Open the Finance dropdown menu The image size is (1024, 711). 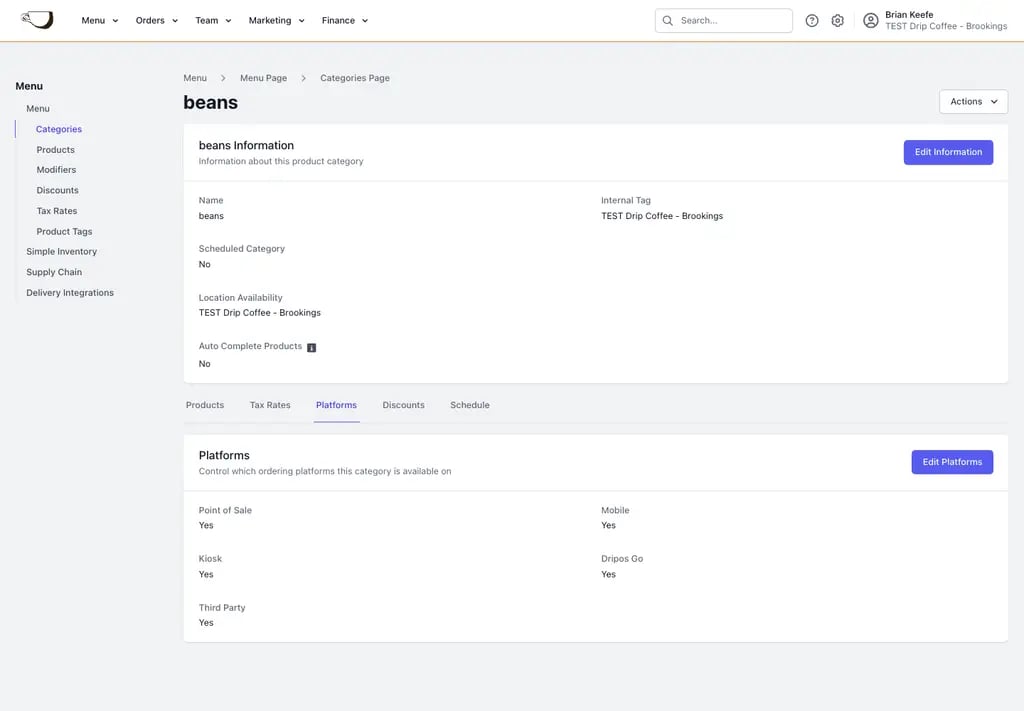pyautogui.click(x=345, y=21)
